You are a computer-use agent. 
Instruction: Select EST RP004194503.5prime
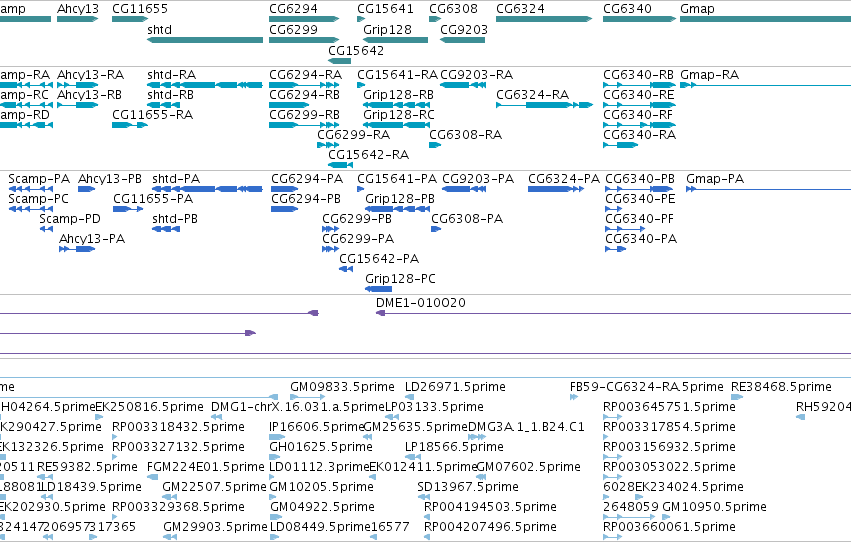[x=490, y=507]
